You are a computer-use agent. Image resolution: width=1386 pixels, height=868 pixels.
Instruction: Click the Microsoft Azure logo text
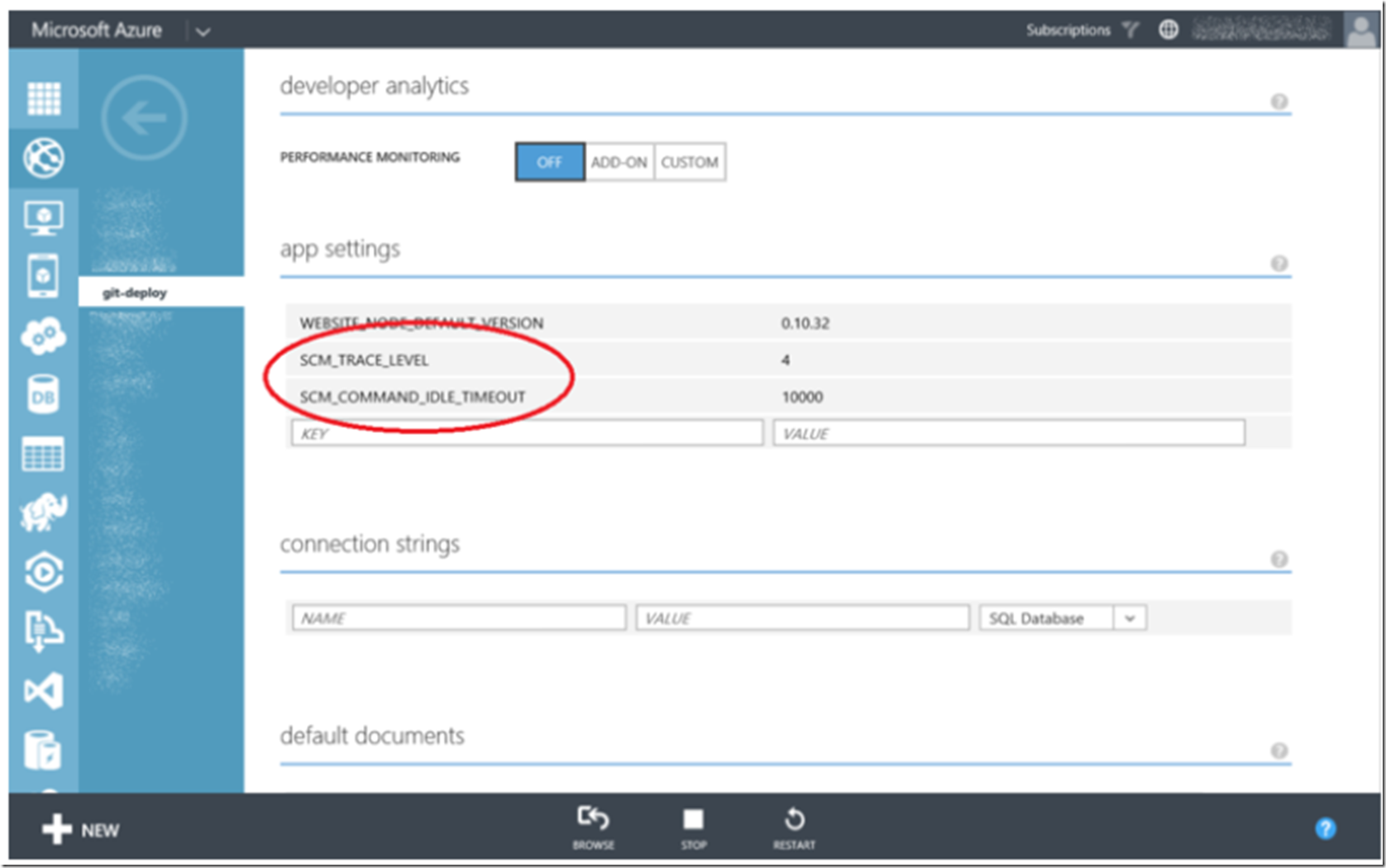(x=97, y=31)
